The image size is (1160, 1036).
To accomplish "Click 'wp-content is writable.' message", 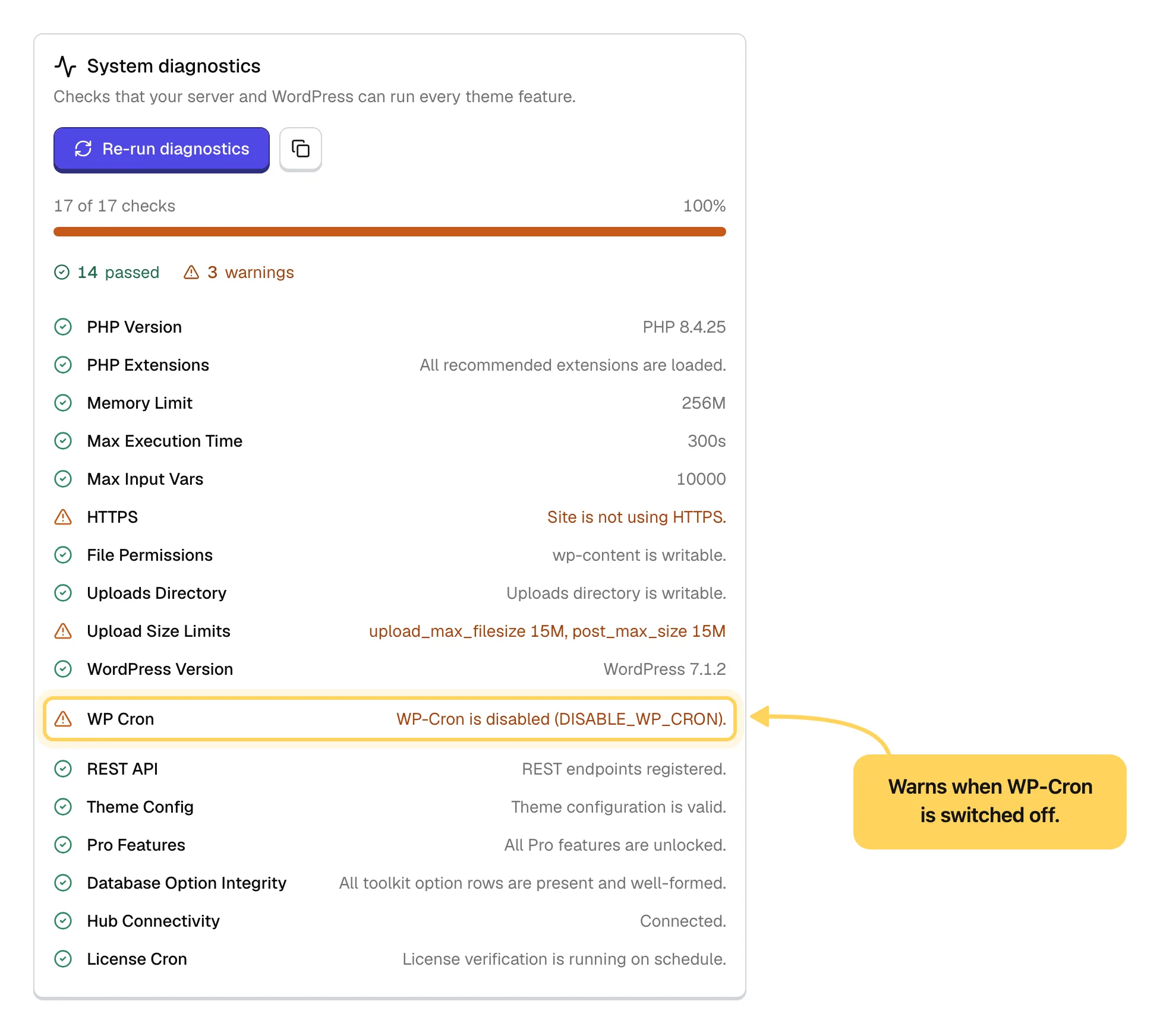I will tap(639, 555).
